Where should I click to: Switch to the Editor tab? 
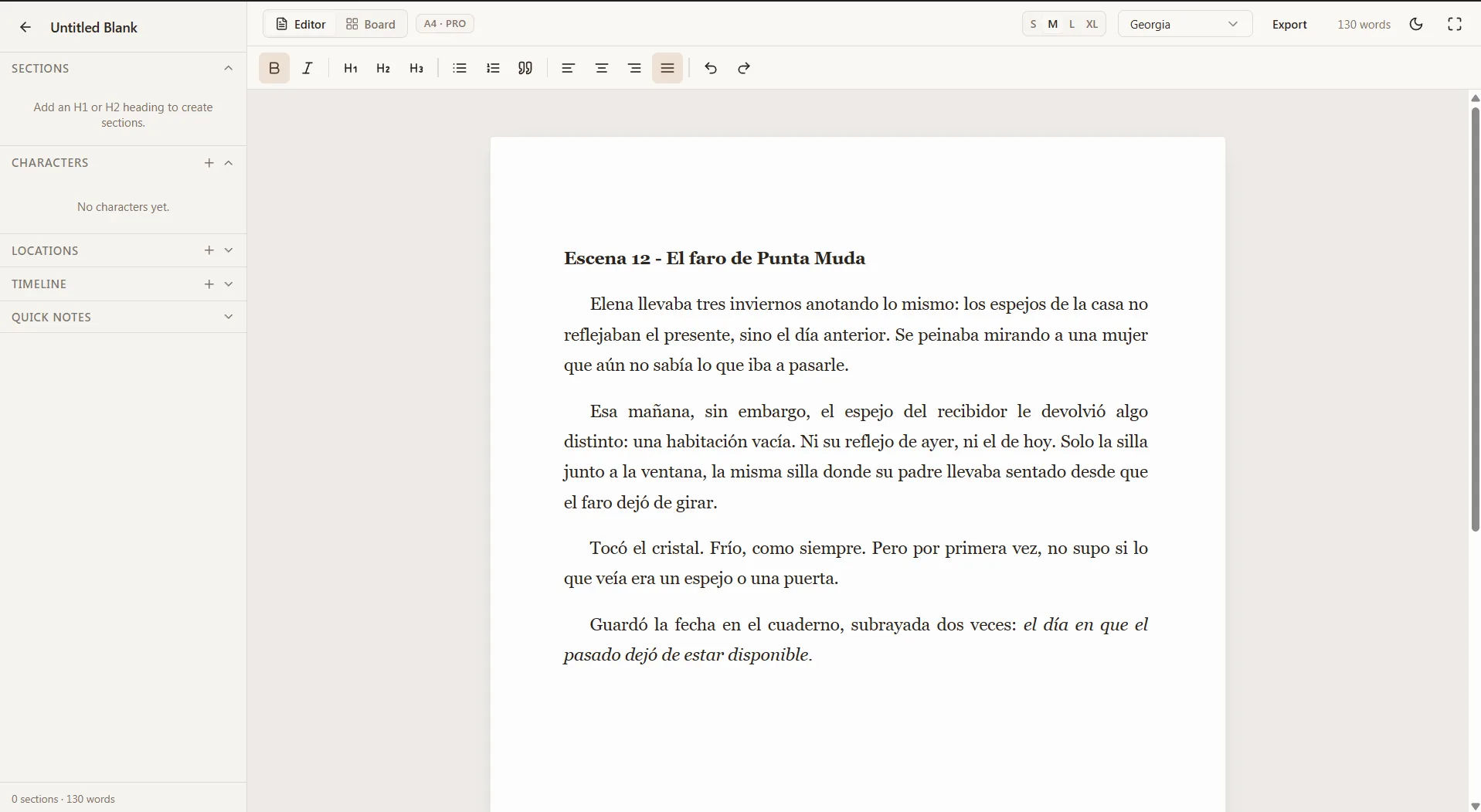click(x=301, y=24)
